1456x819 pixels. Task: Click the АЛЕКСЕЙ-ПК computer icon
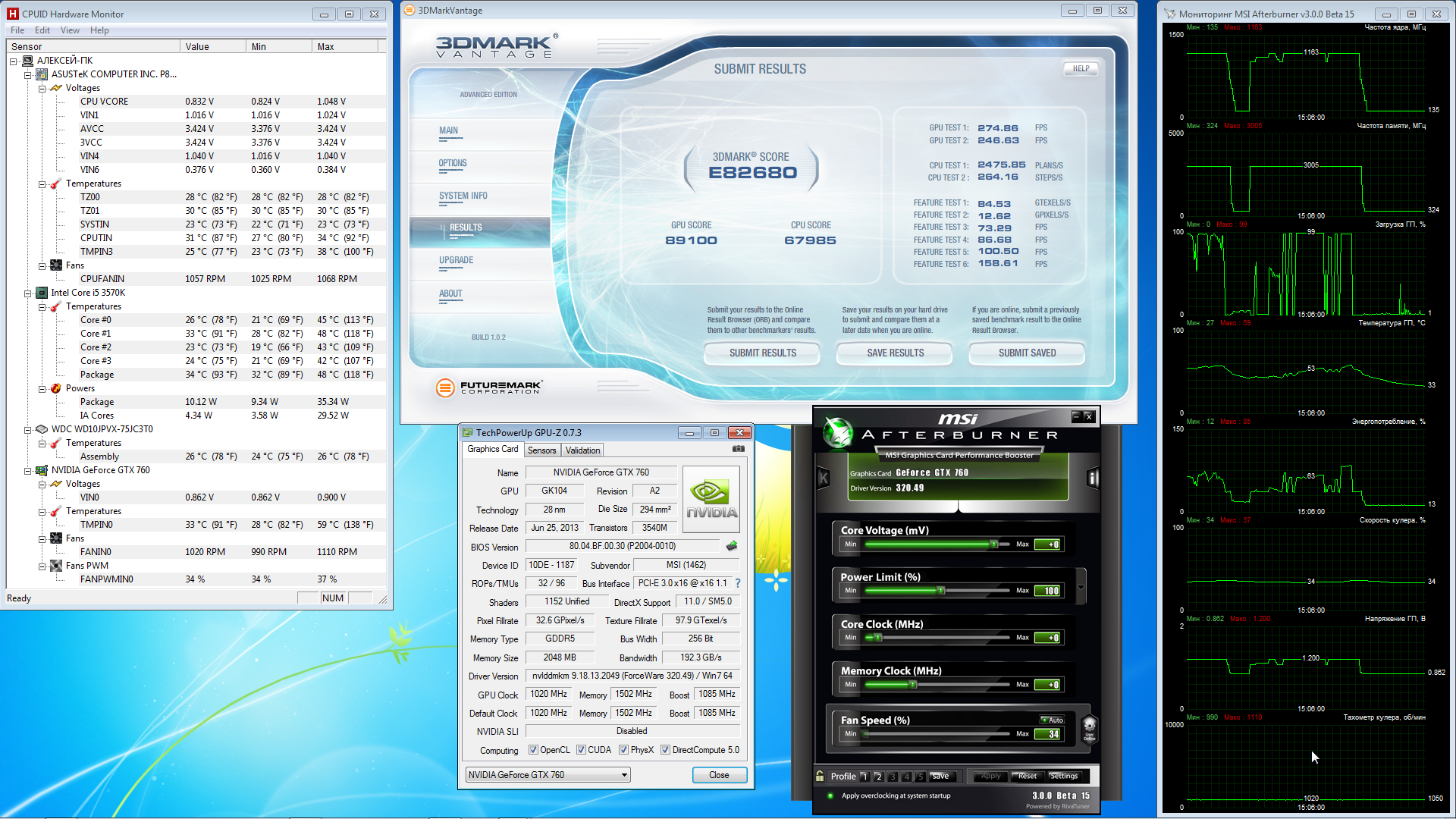pos(28,61)
